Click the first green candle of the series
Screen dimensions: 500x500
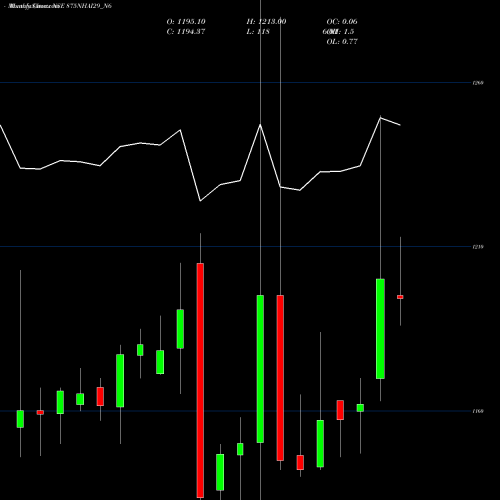point(20,419)
